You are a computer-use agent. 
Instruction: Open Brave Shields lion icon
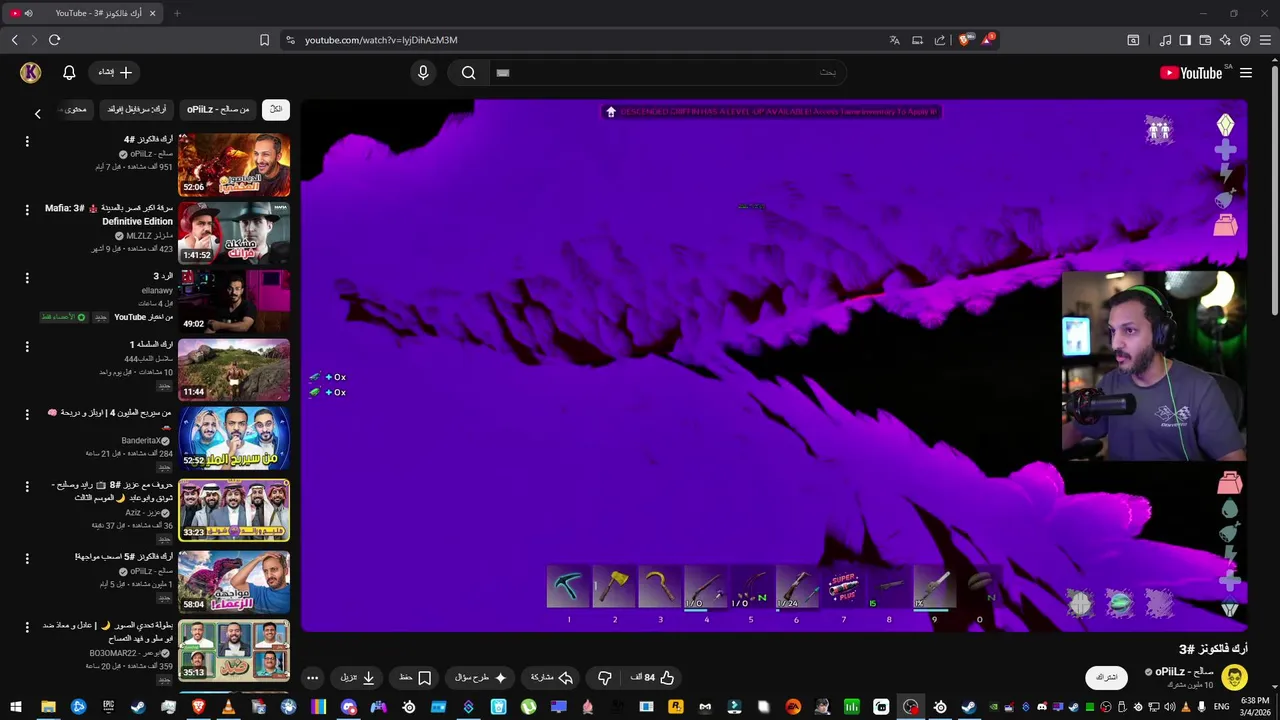pos(964,40)
